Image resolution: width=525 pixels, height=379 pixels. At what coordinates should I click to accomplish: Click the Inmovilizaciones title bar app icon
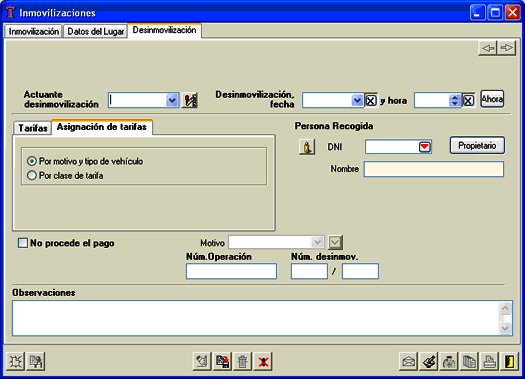coord(11,13)
